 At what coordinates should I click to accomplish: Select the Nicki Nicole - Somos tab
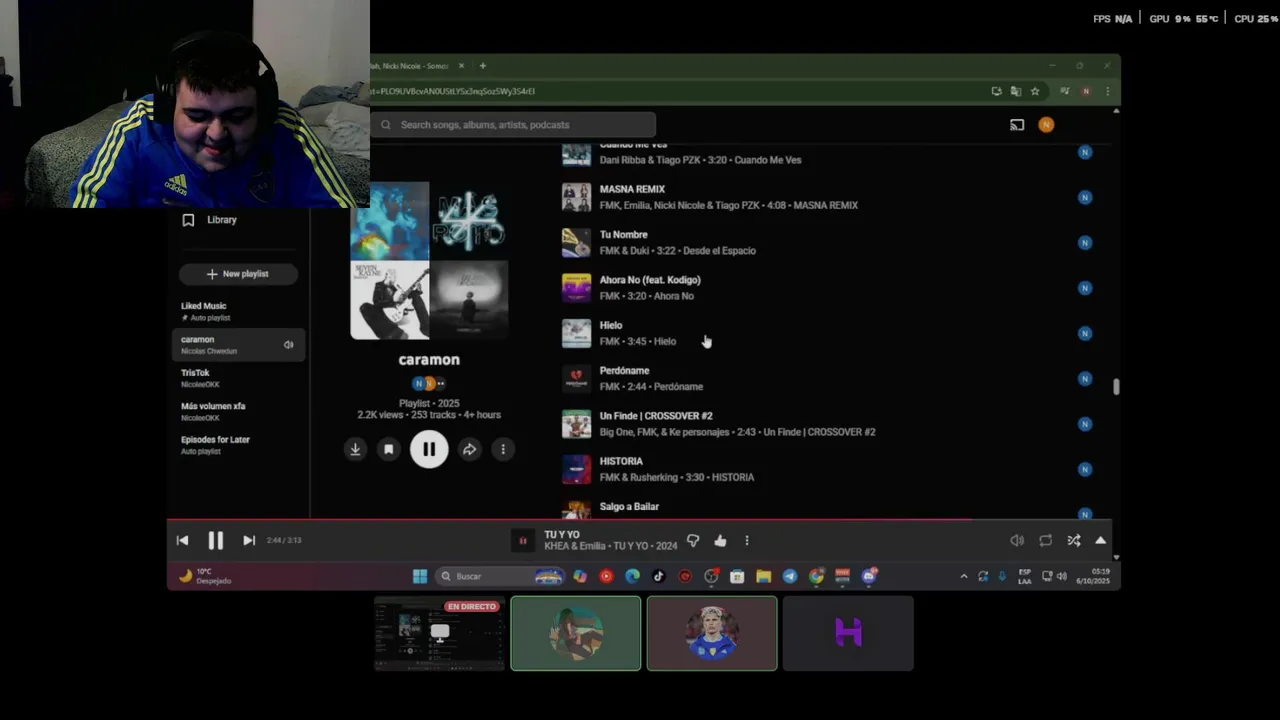coord(410,66)
